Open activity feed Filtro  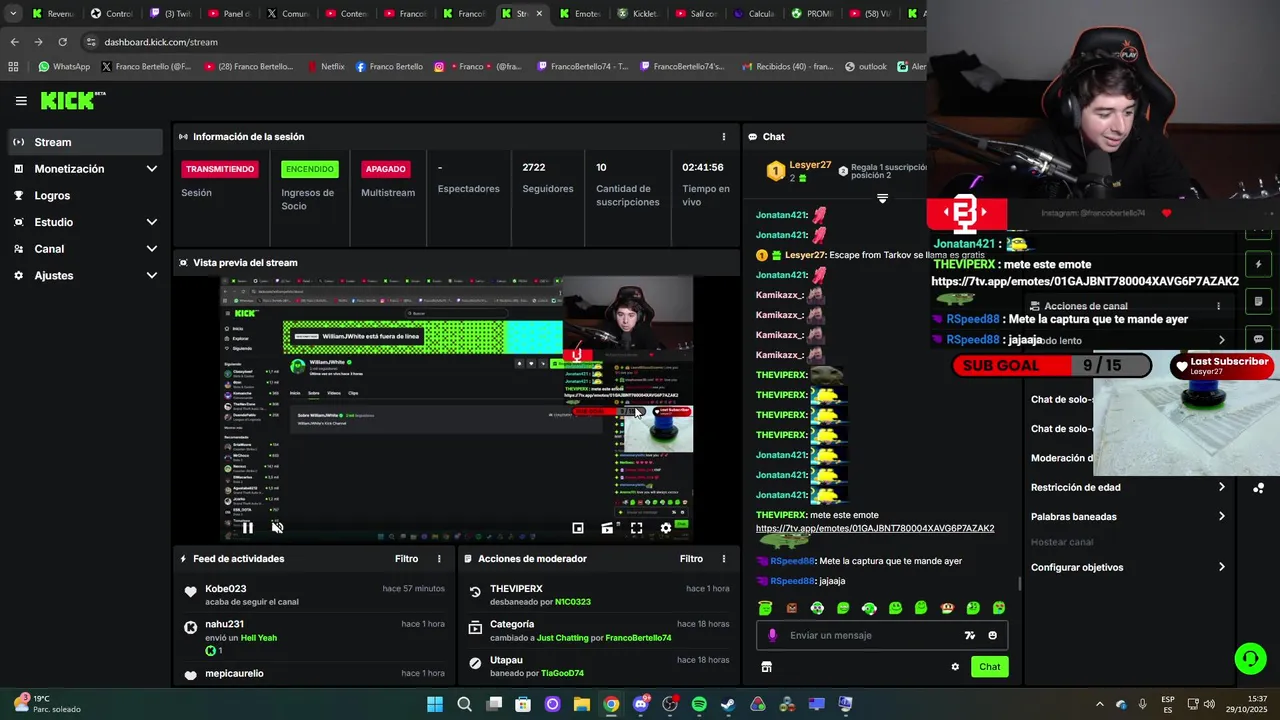point(406,559)
